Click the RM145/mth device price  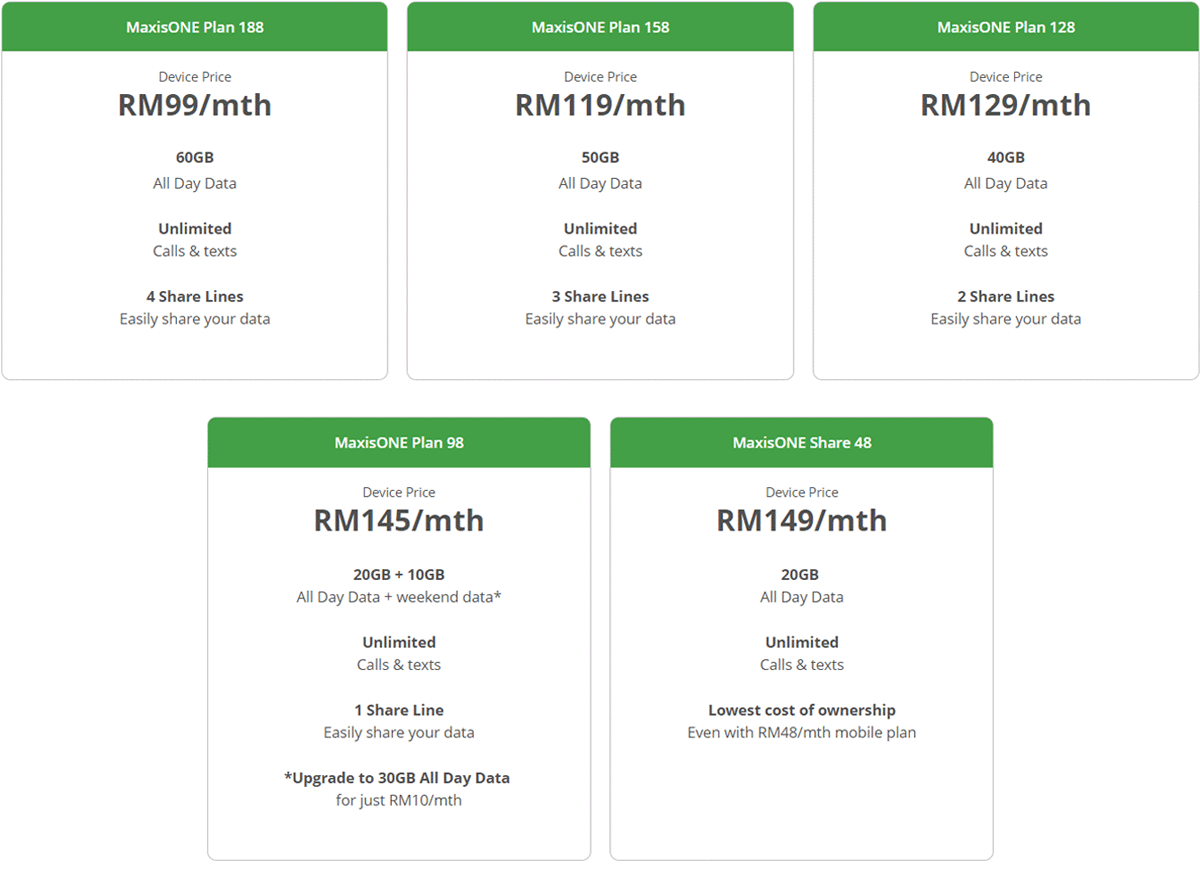click(399, 521)
